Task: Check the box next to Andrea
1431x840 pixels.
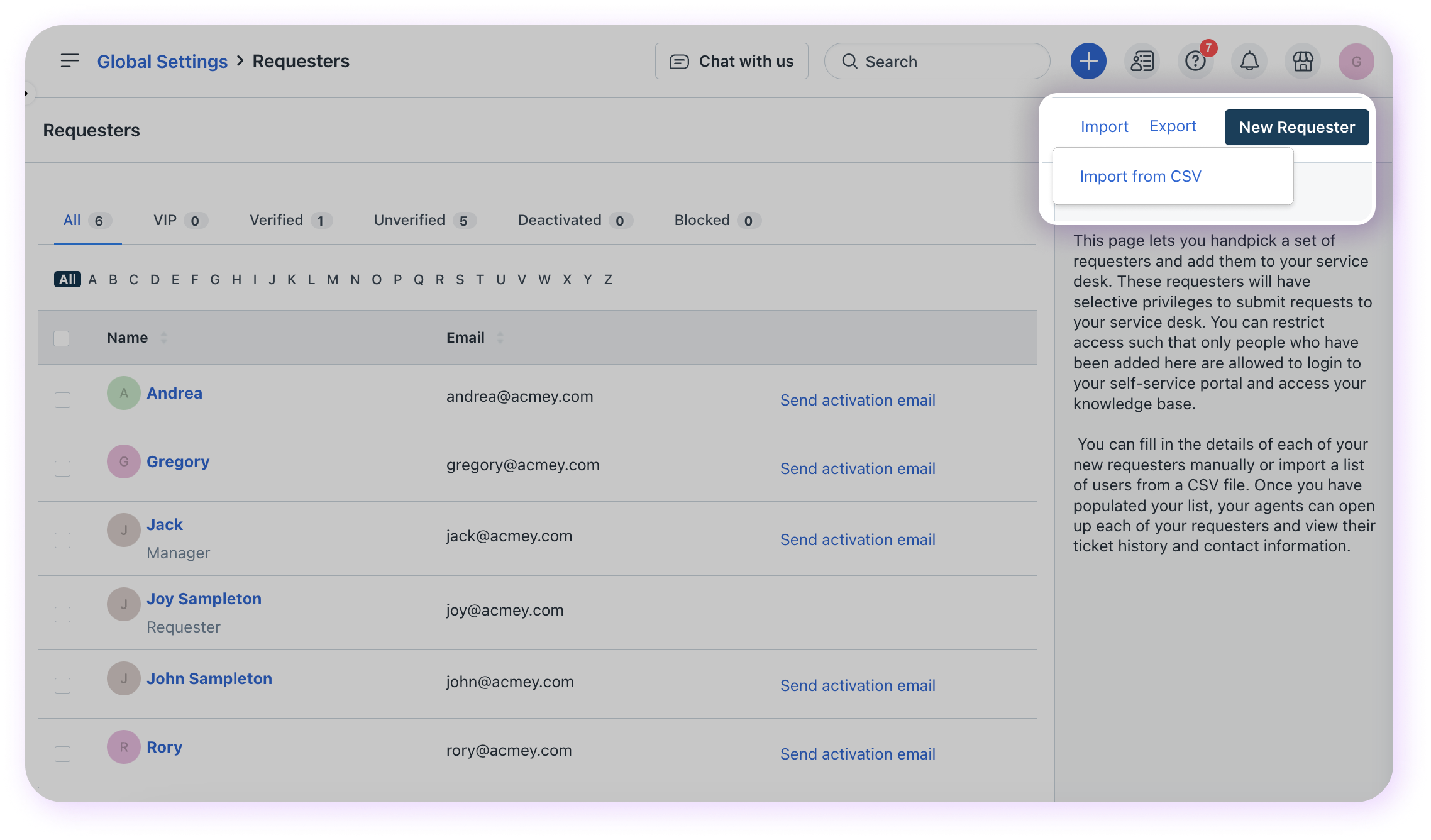Action: pyautogui.click(x=62, y=400)
